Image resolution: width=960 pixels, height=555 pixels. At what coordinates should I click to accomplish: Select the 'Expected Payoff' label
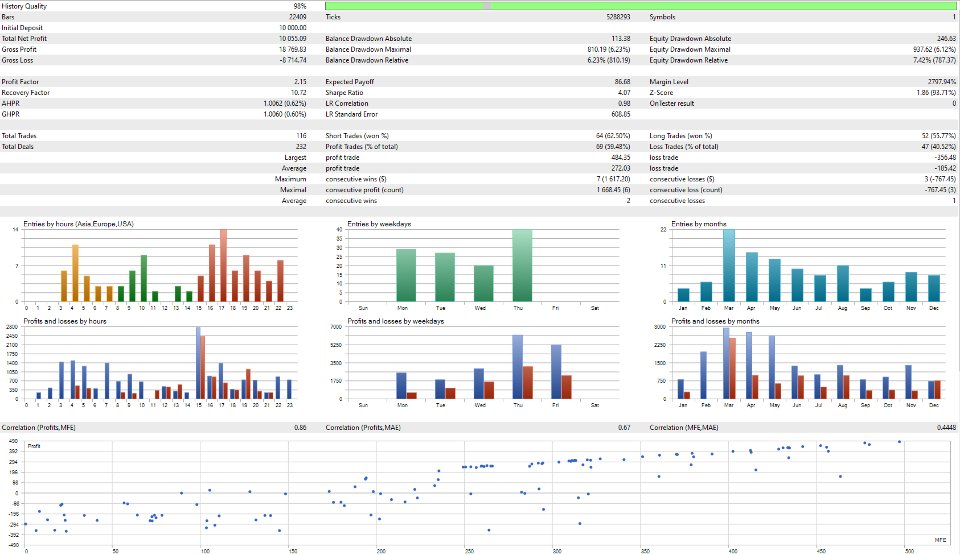pos(350,82)
